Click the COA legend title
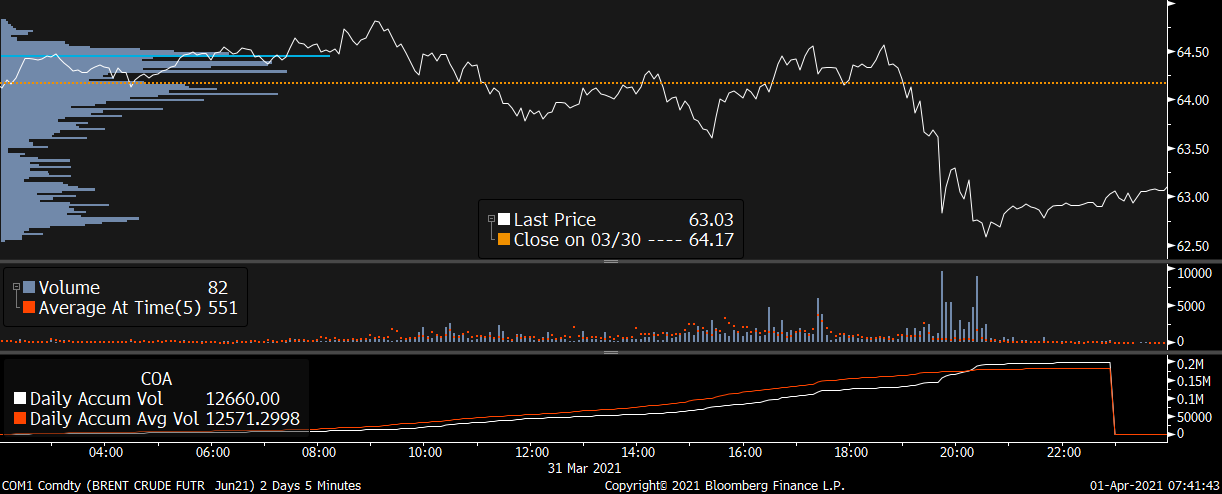 pos(155,379)
